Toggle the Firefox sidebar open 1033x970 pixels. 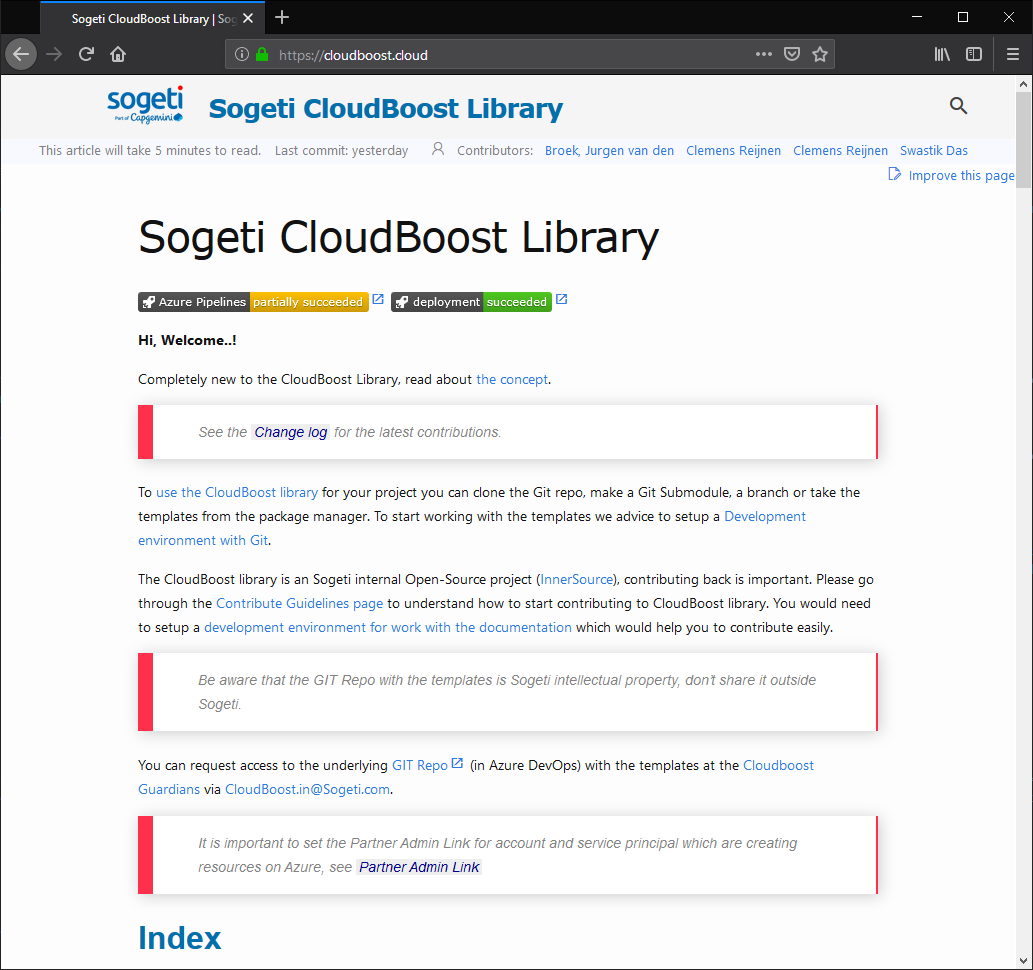pos(974,54)
